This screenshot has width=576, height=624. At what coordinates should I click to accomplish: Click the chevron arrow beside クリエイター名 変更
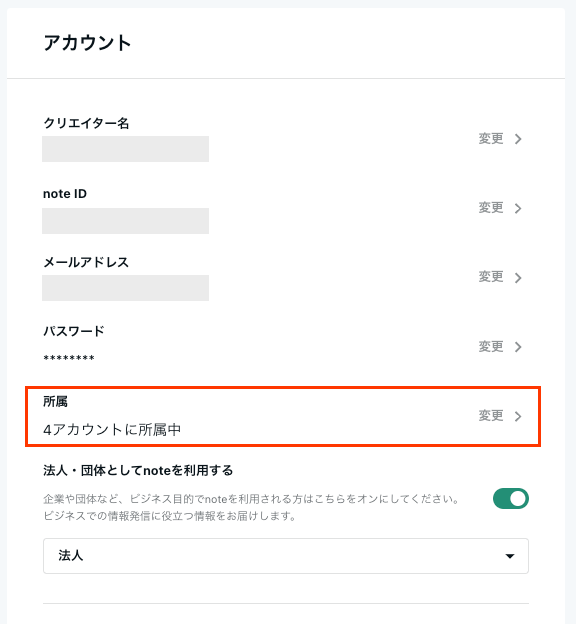pyautogui.click(x=518, y=139)
